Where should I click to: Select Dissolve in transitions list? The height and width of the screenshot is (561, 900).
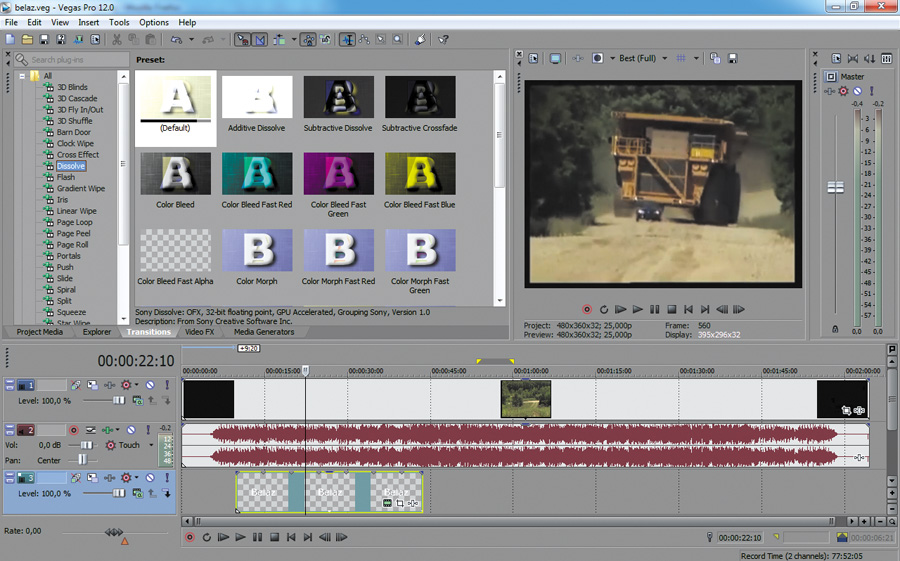pyautogui.click(x=71, y=166)
